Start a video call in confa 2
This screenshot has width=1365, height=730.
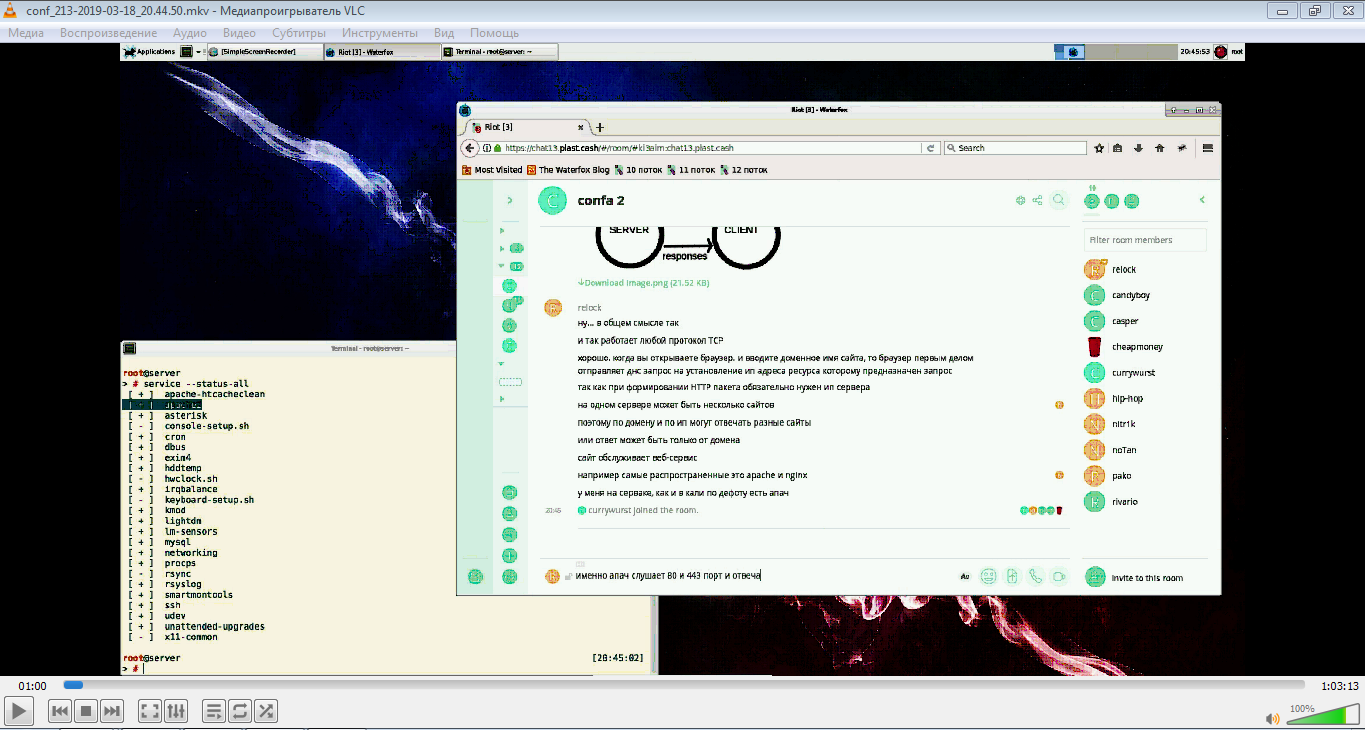(1059, 576)
